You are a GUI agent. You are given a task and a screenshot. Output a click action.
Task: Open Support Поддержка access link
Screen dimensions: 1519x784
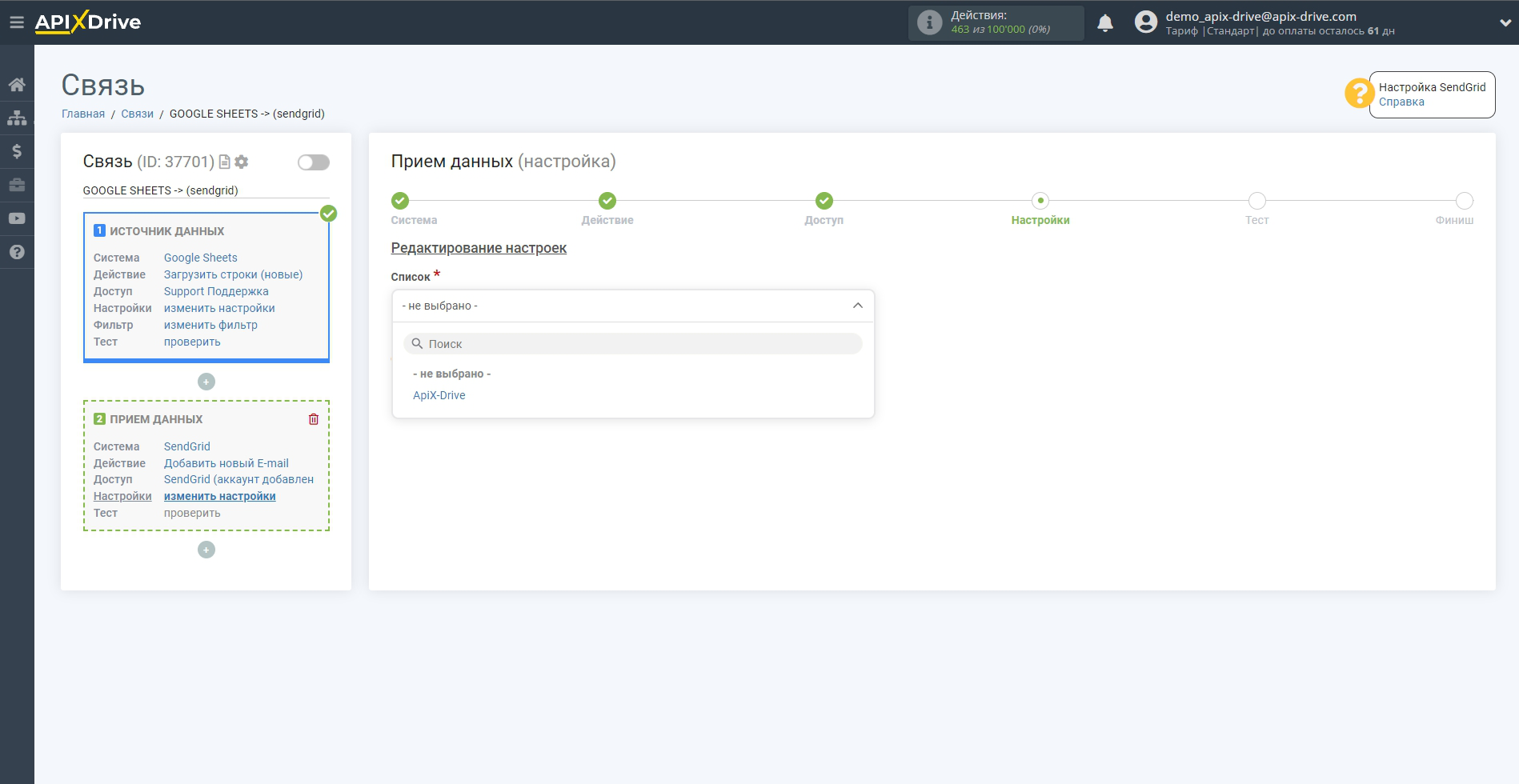[x=216, y=291]
